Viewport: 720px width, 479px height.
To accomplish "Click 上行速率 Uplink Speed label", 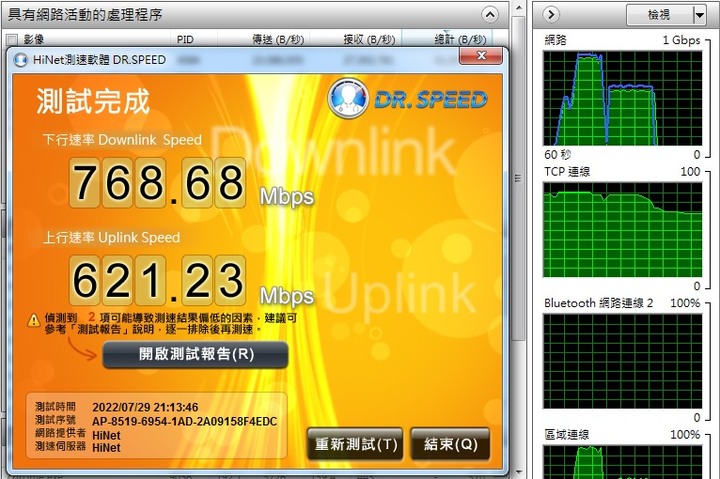I will tap(111, 237).
